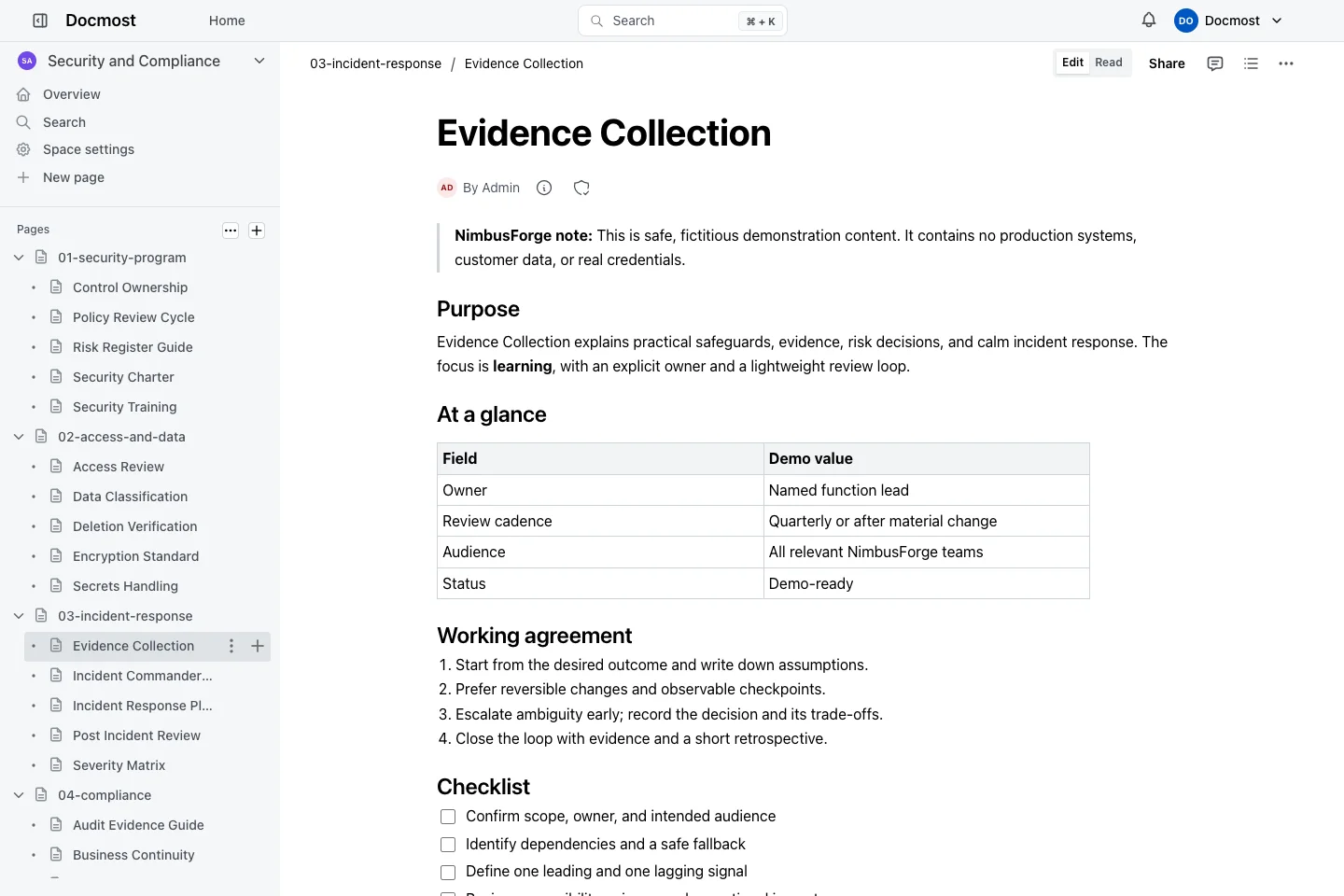Open the Data Classification page
This screenshot has height=896, width=1344.
tap(130, 497)
